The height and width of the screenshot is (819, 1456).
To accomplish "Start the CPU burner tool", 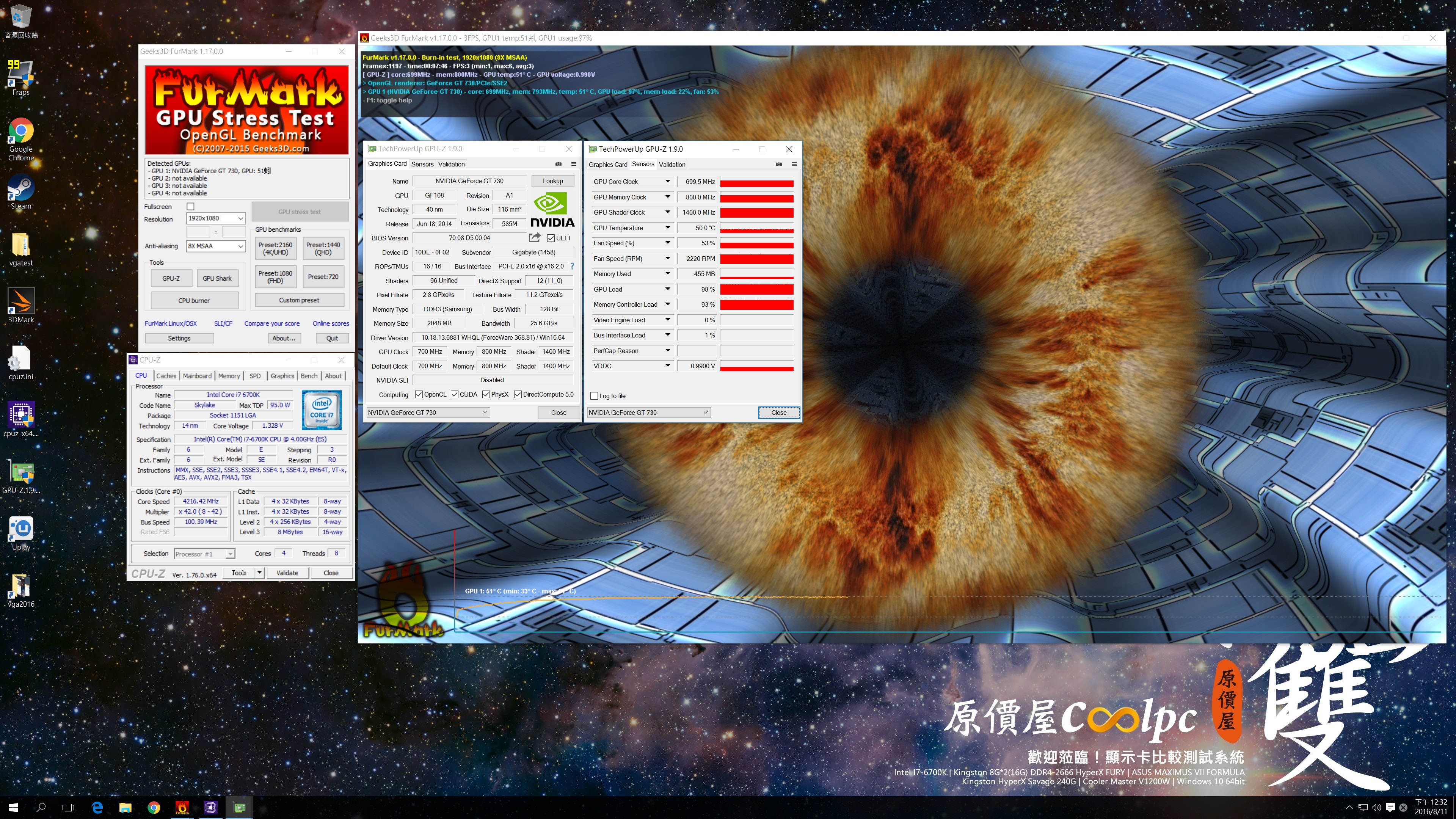I will pyautogui.click(x=194, y=301).
